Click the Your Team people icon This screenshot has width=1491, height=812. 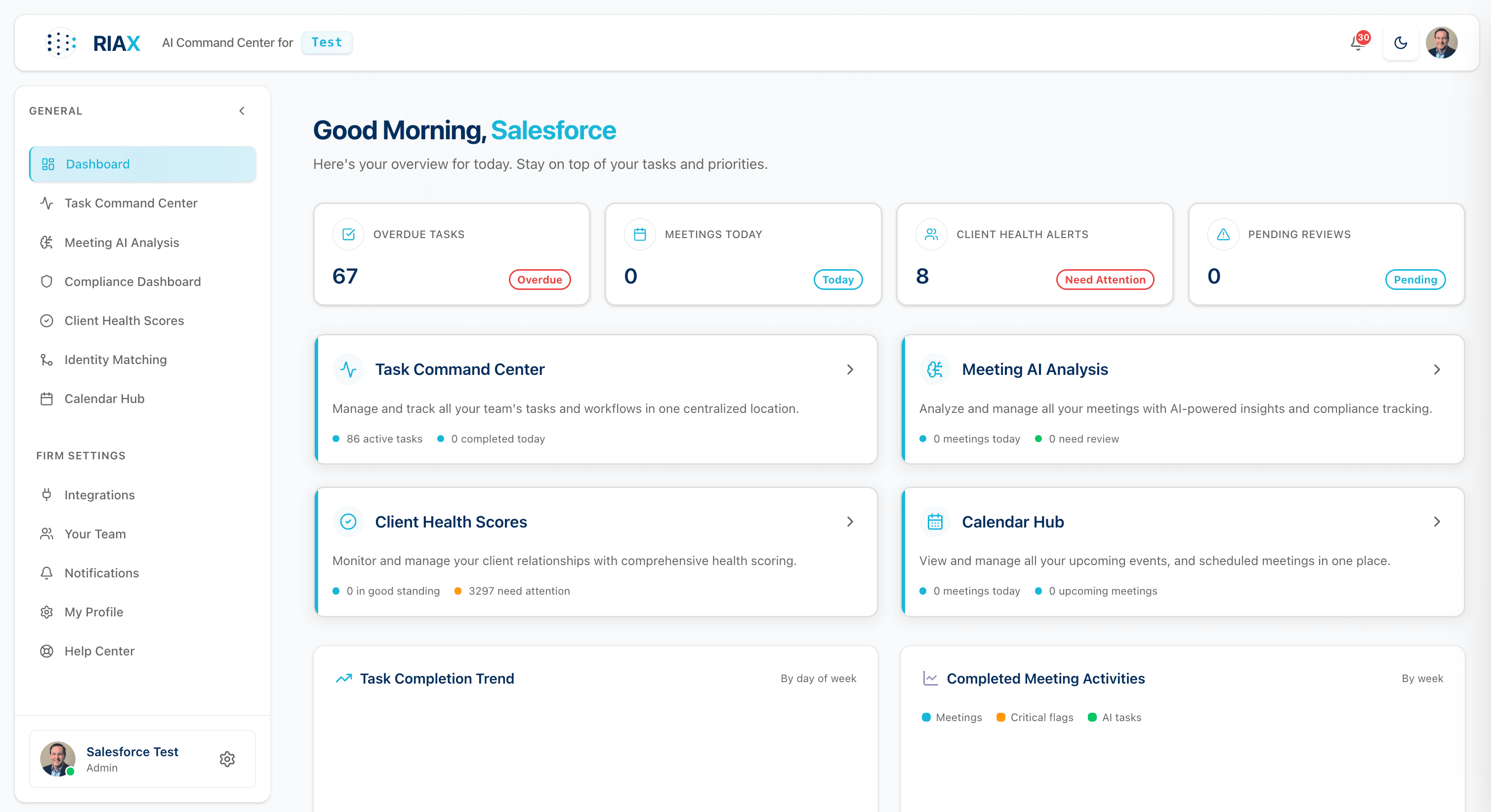pos(47,533)
